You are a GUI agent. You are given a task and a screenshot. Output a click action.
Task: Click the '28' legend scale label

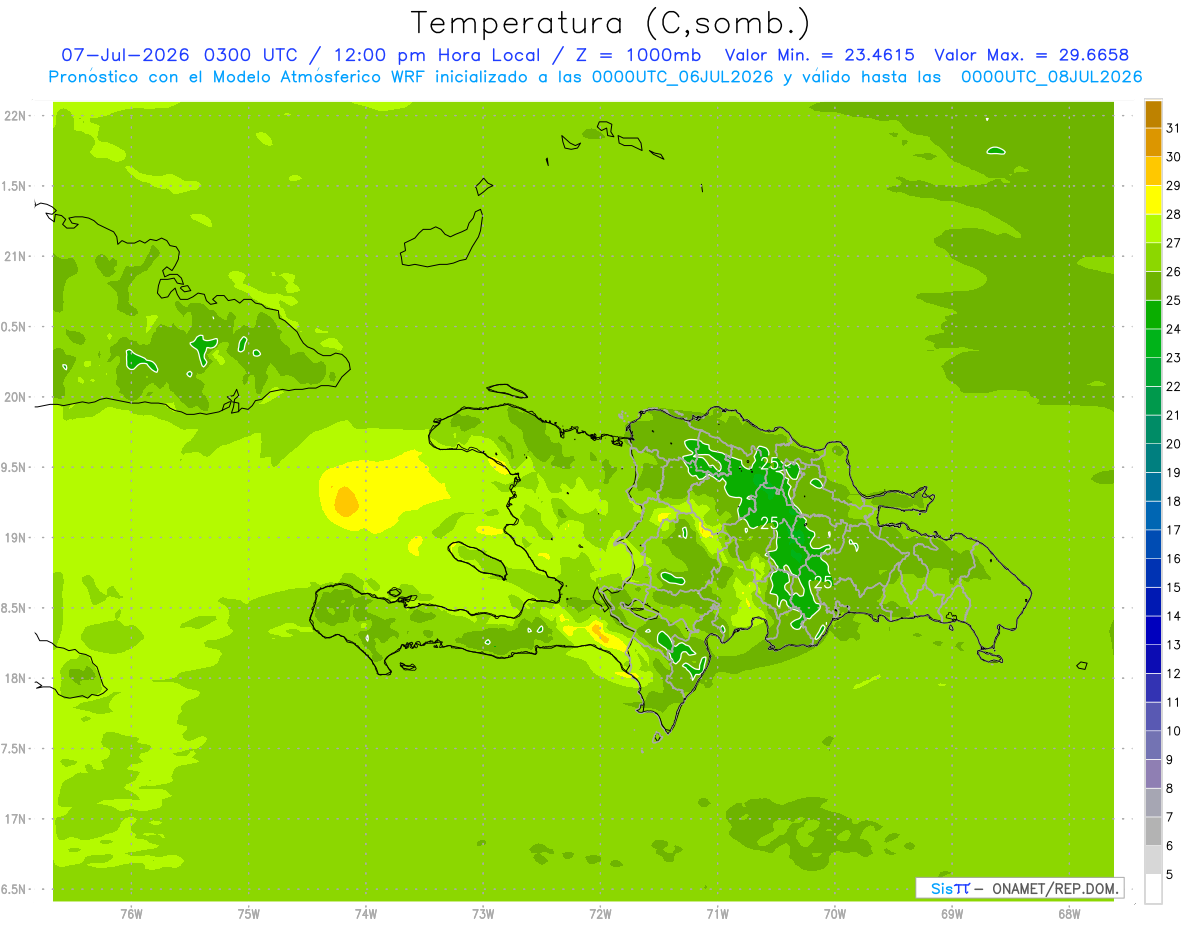pos(1173,214)
